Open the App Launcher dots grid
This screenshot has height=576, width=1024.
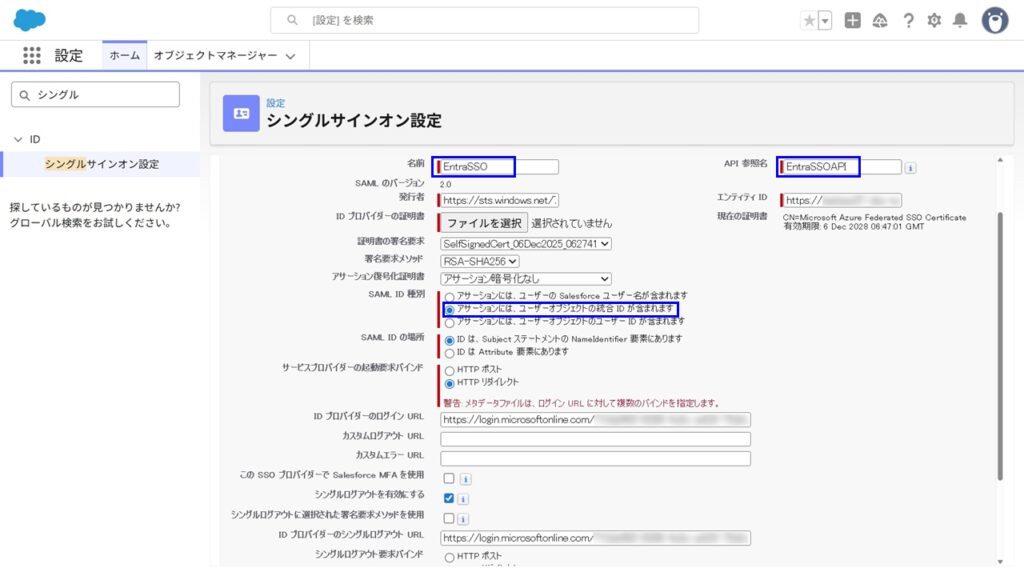(32, 56)
